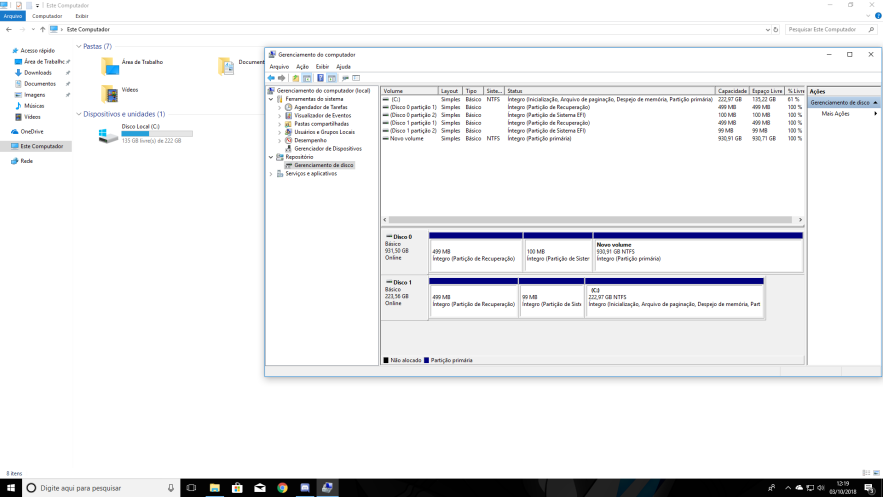Open Visualizador de Eventos node

[322, 115]
